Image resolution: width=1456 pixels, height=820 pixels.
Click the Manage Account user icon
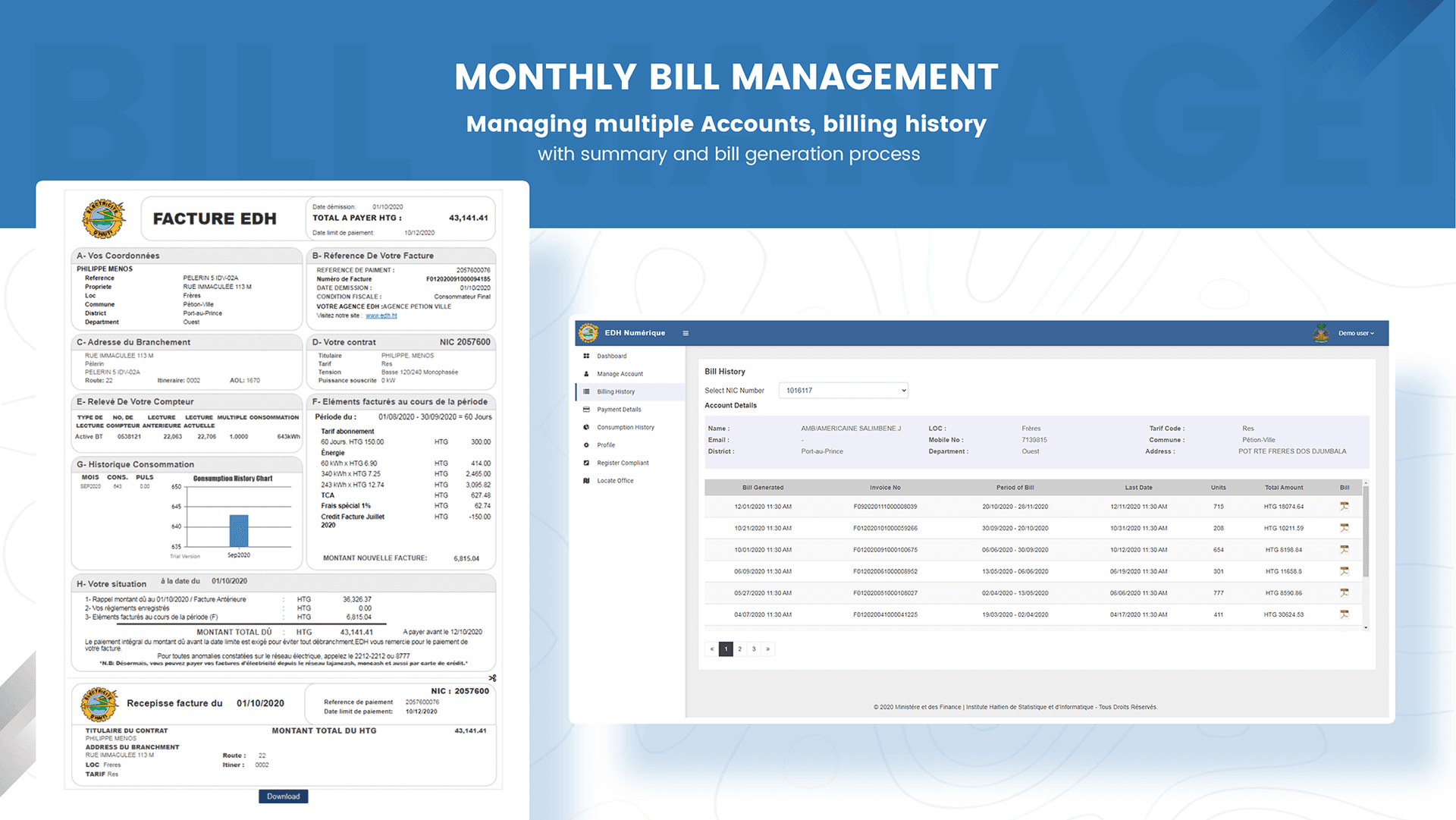click(586, 374)
